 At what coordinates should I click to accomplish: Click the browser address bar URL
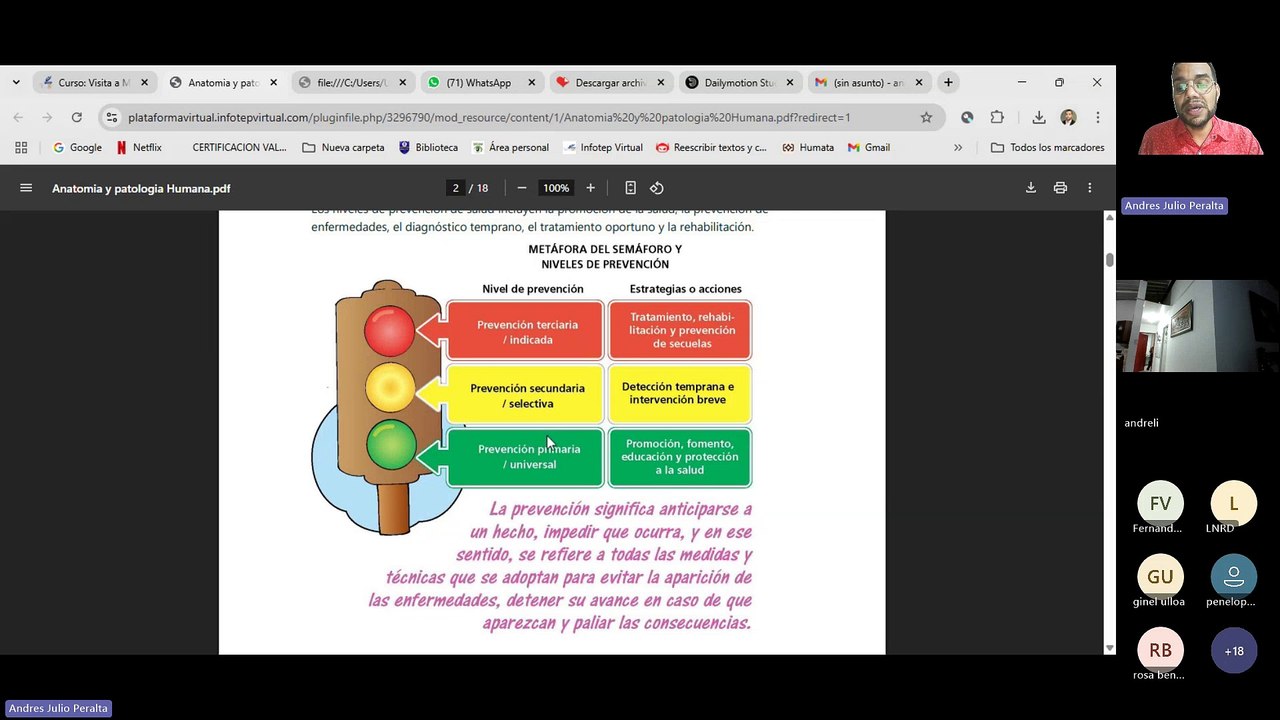pyautogui.click(x=489, y=117)
